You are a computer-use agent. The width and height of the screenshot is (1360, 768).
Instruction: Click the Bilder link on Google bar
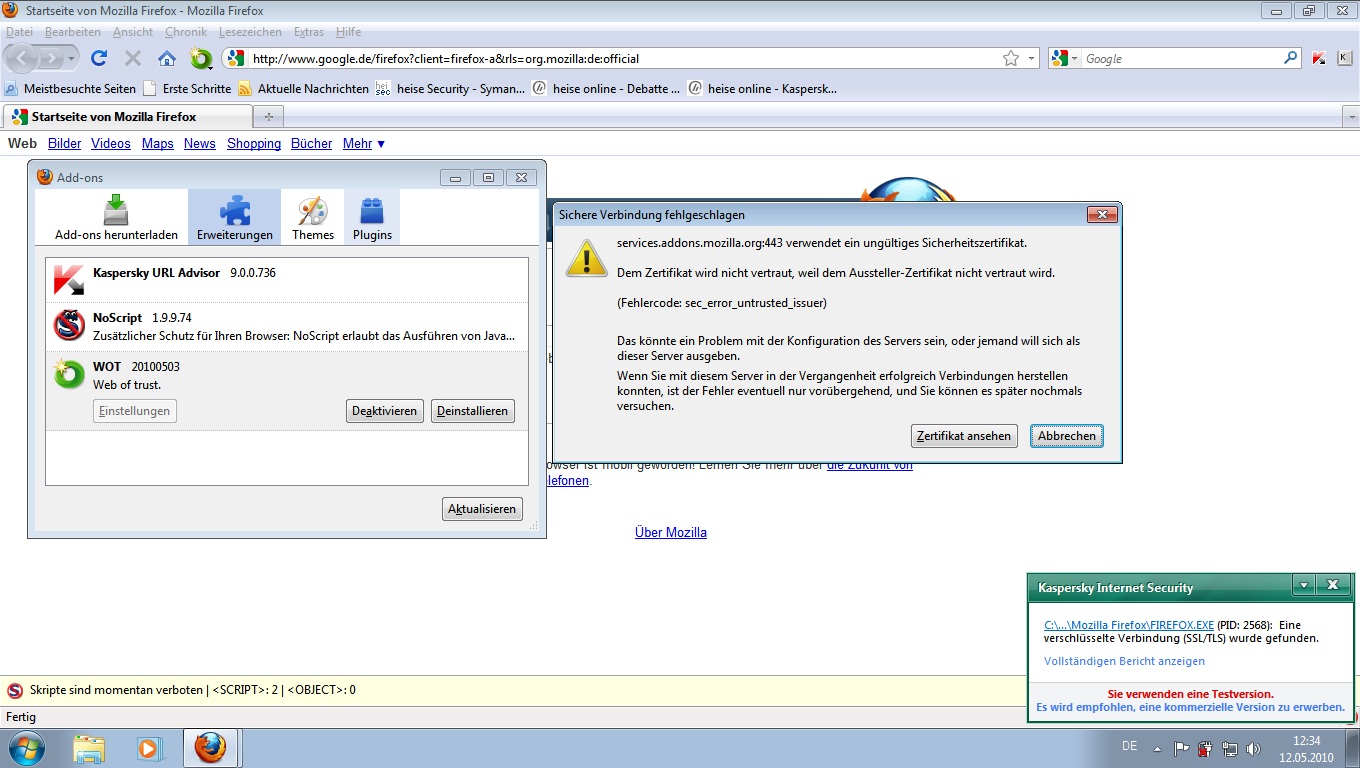[65, 144]
